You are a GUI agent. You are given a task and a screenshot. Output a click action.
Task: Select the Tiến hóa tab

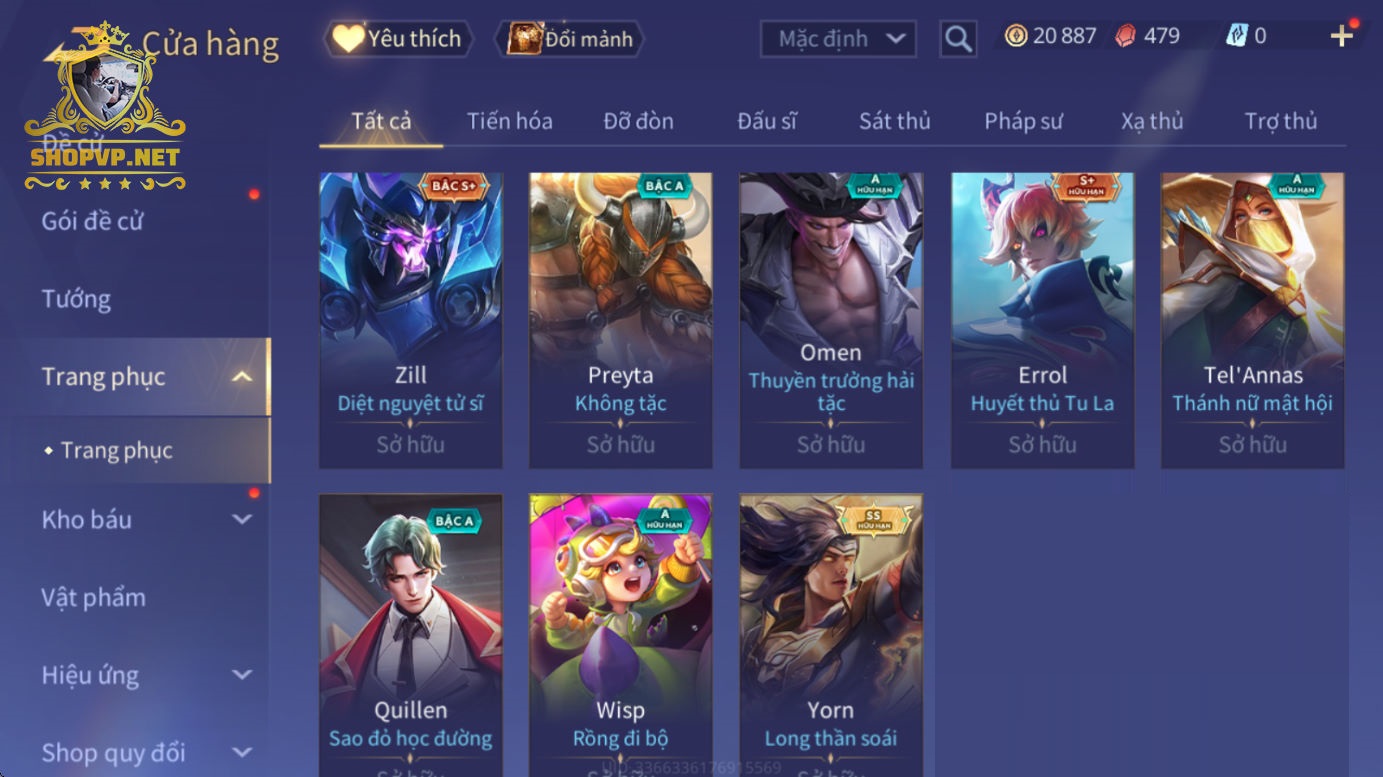pos(509,121)
